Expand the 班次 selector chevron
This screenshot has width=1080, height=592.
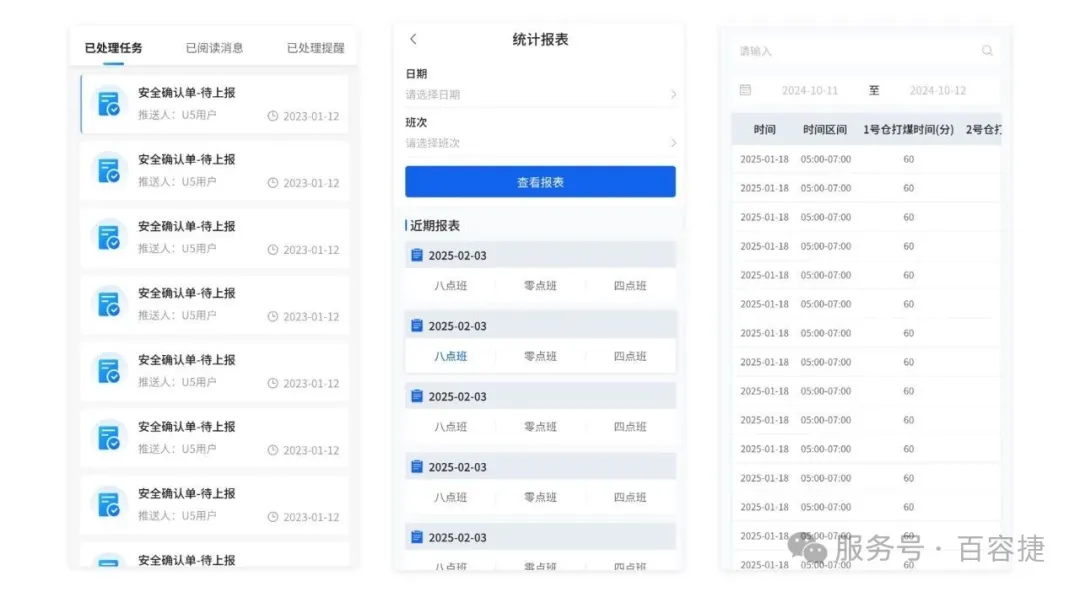point(673,143)
